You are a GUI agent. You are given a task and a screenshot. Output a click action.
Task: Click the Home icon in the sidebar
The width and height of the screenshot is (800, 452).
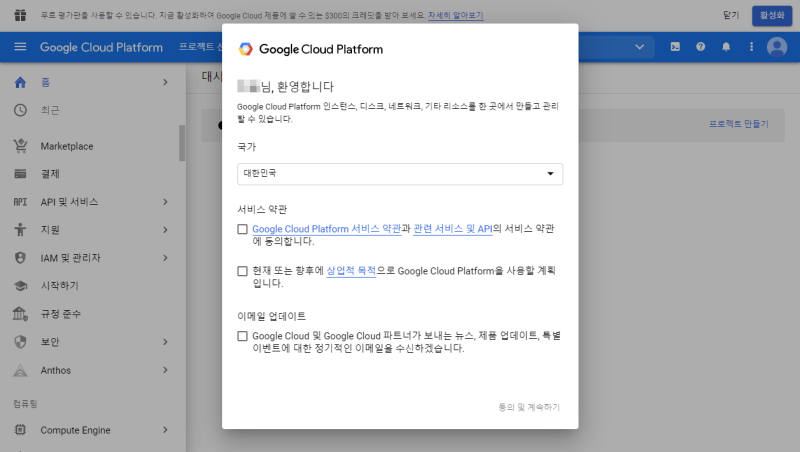click(20, 82)
